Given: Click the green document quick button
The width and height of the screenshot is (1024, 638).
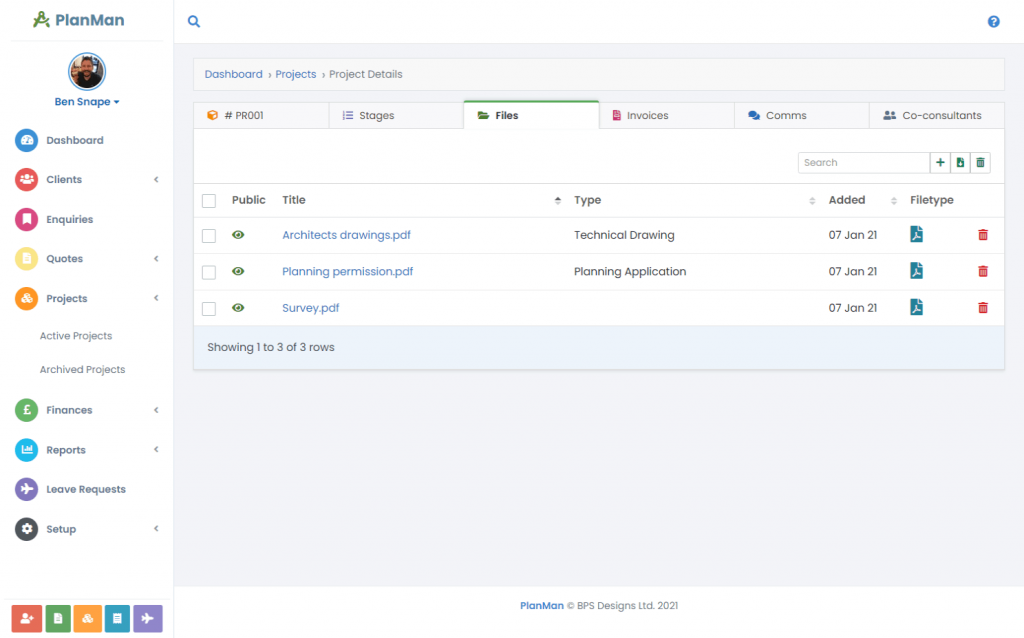Looking at the screenshot, I should (x=57, y=618).
